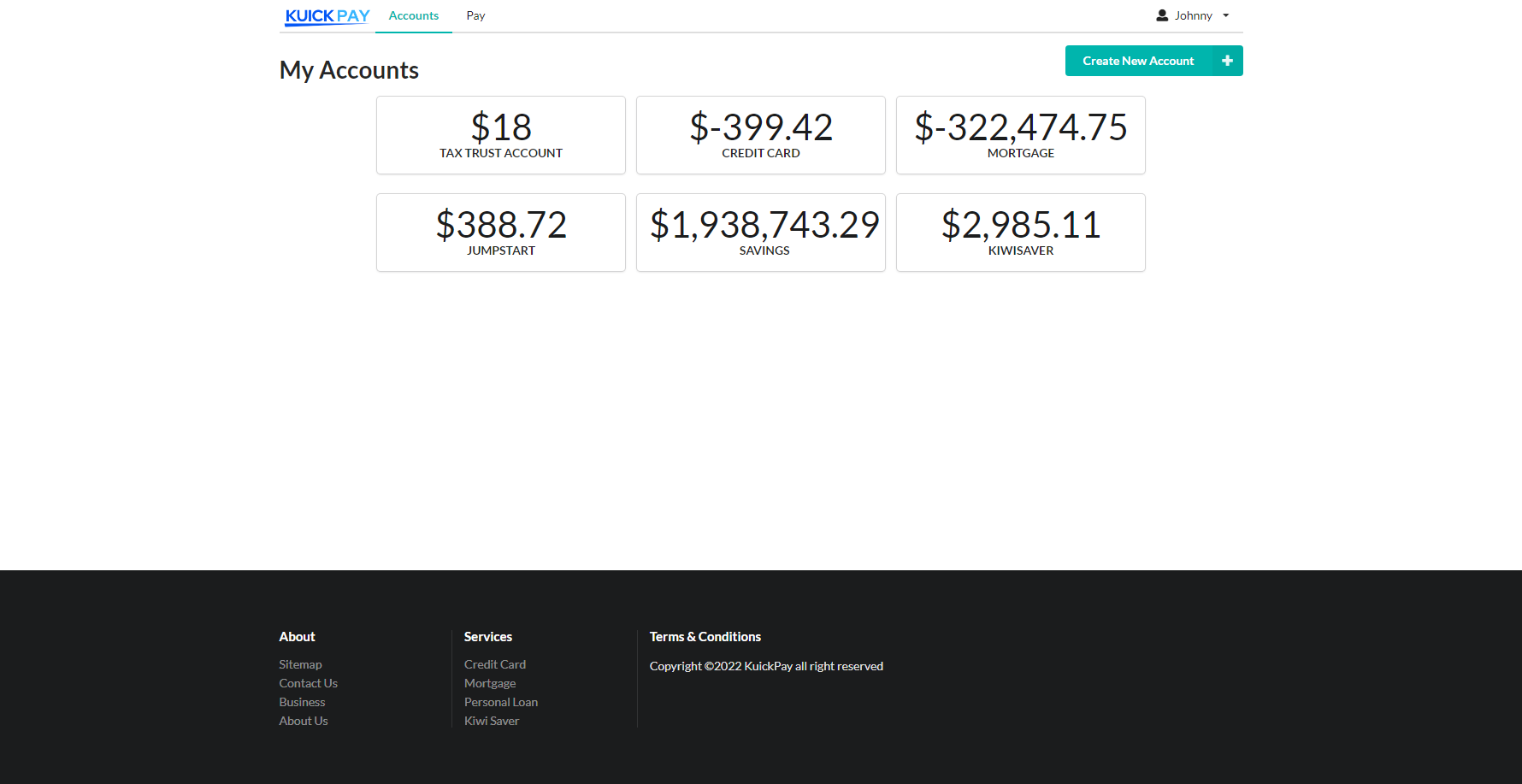Select the Kiwisaver account tile

(x=1020, y=233)
